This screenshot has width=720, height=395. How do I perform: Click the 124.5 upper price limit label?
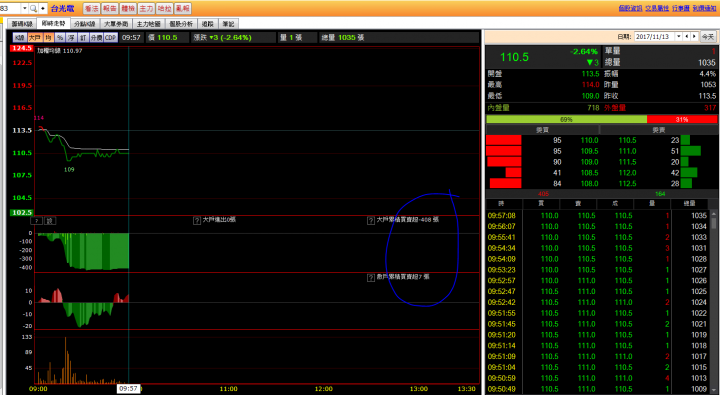tap(22, 48)
